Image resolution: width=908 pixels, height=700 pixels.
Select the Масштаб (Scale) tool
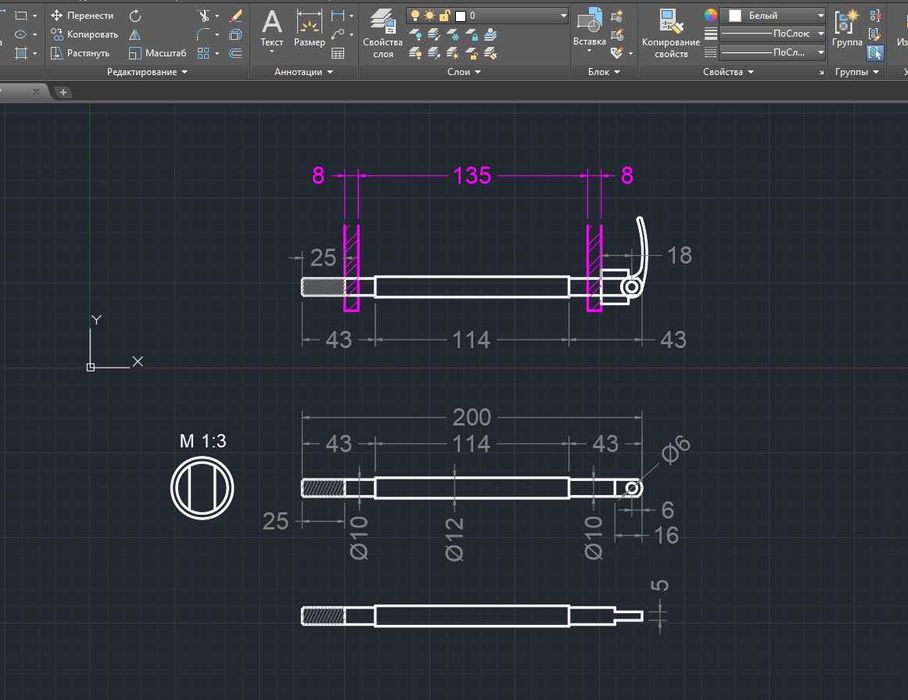click(158, 53)
